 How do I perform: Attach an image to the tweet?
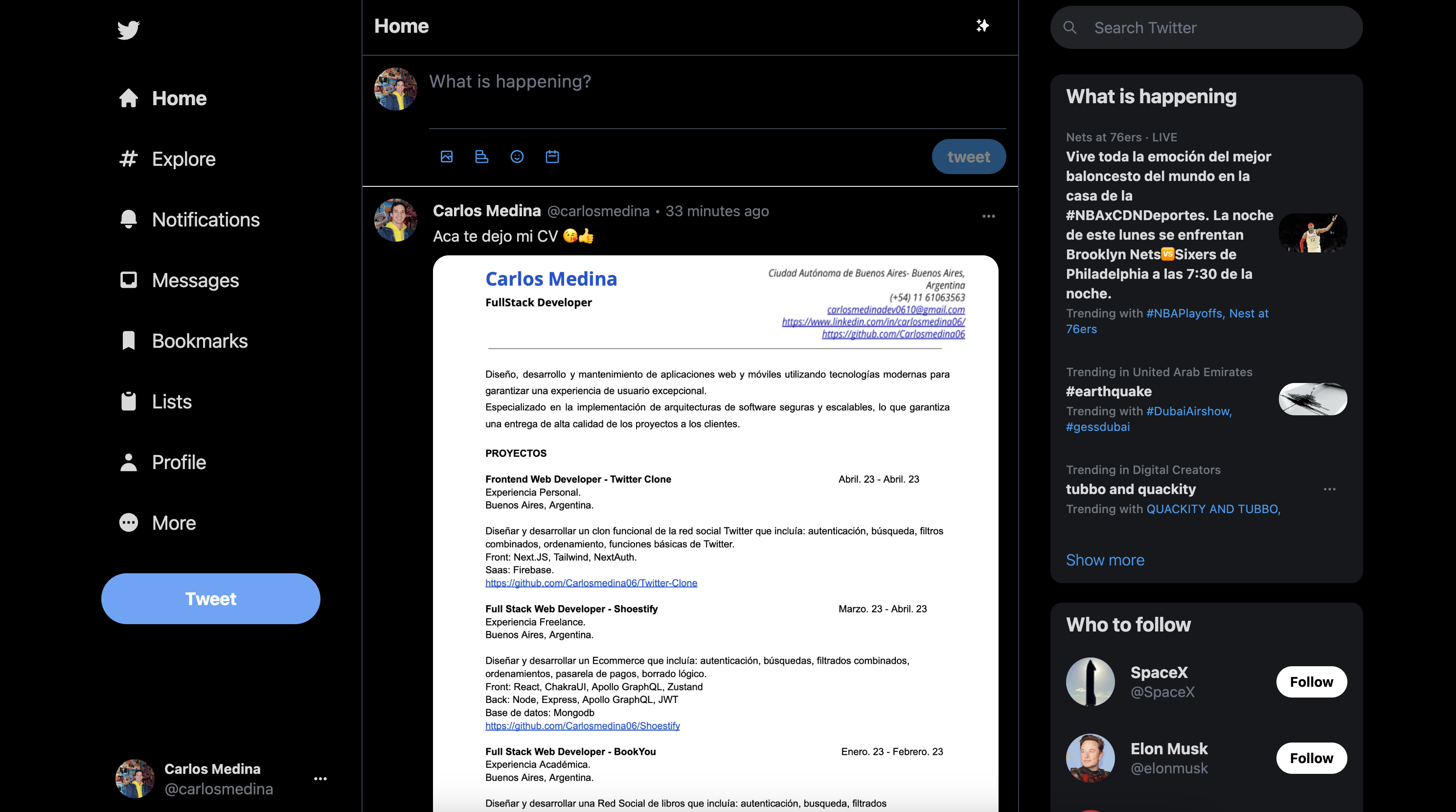click(x=447, y=157)
